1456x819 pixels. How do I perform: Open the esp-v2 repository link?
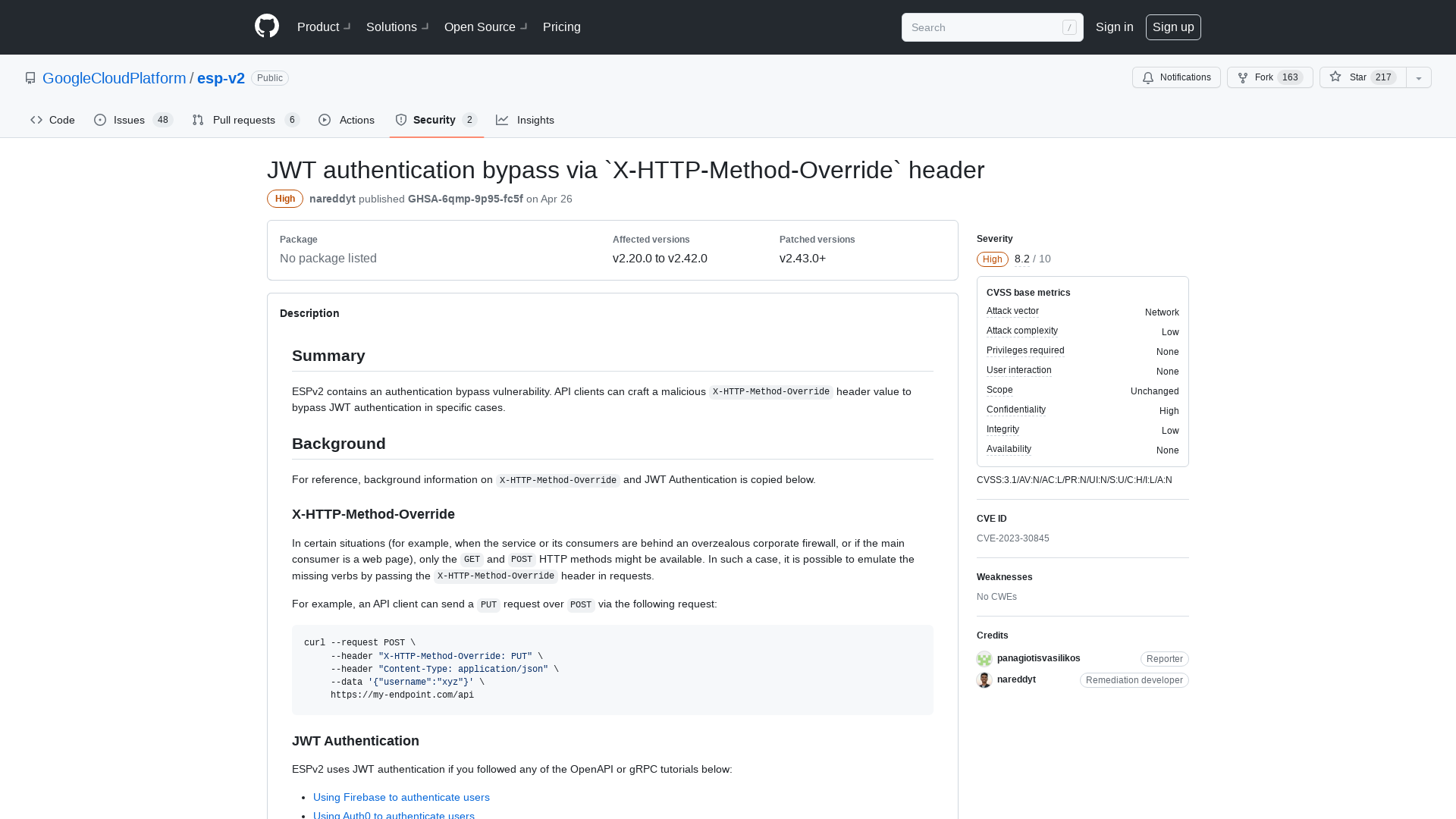coord(221,78)
